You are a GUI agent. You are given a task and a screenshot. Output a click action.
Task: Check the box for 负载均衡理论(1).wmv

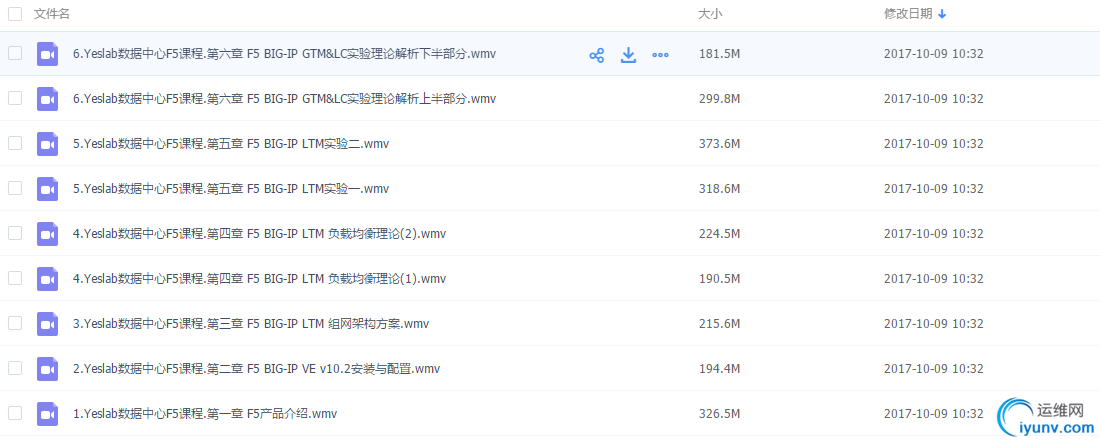coord(15,278)
